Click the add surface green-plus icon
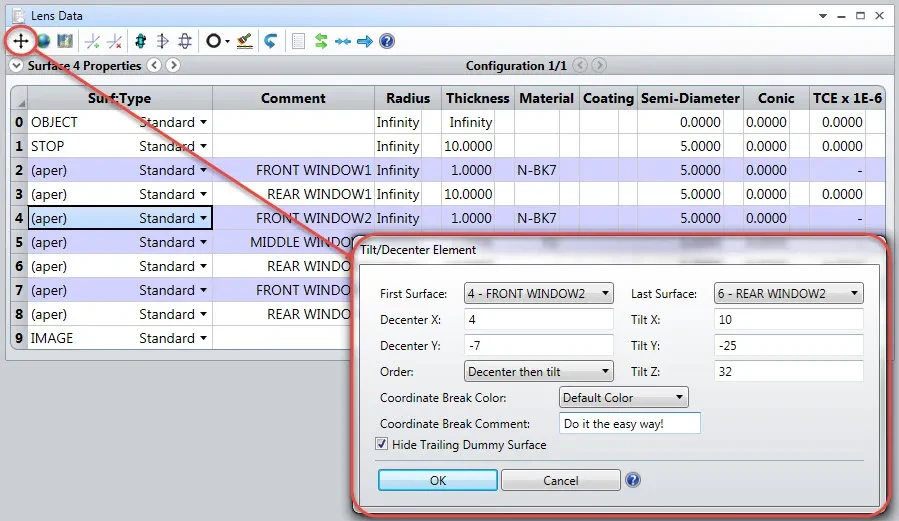This screenshot has width=899, height=521. (x=92, y=41)
